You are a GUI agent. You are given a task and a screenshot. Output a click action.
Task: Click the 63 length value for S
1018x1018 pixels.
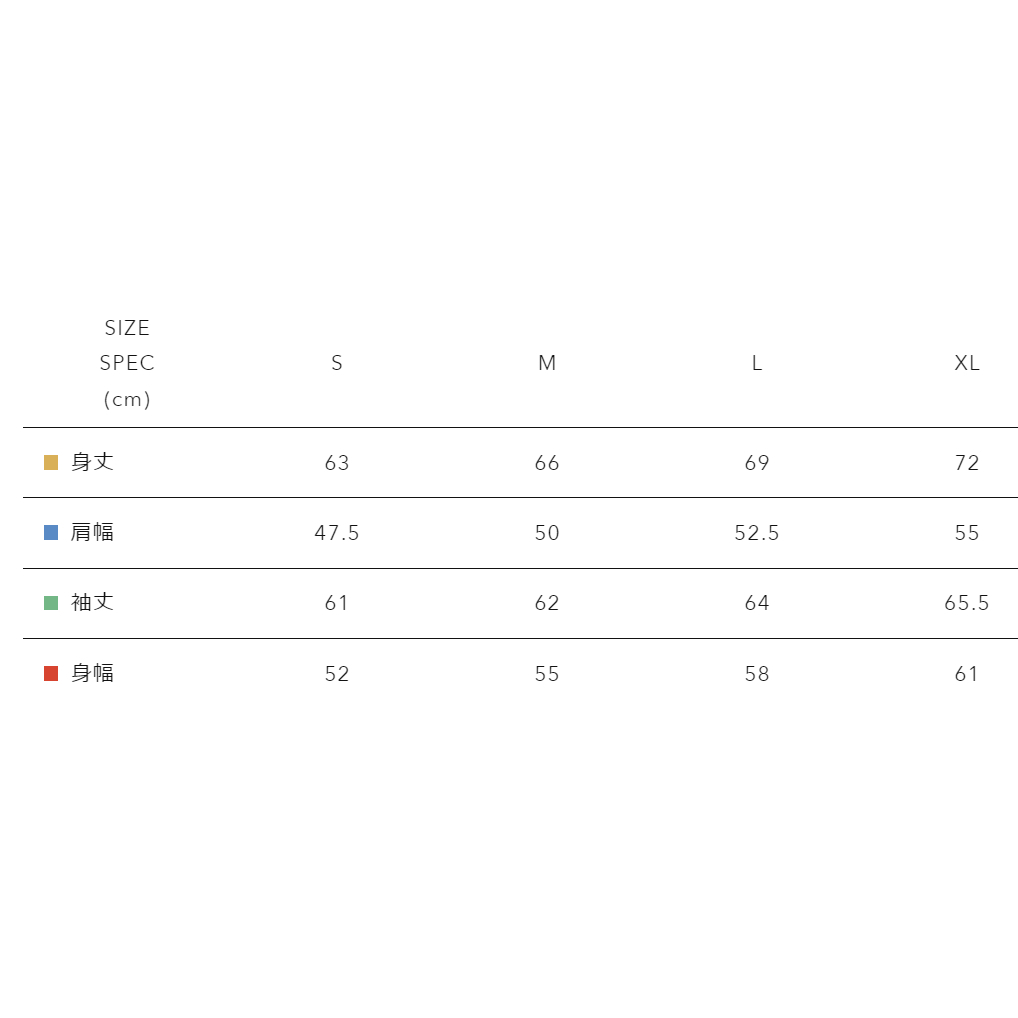[337, 463]
